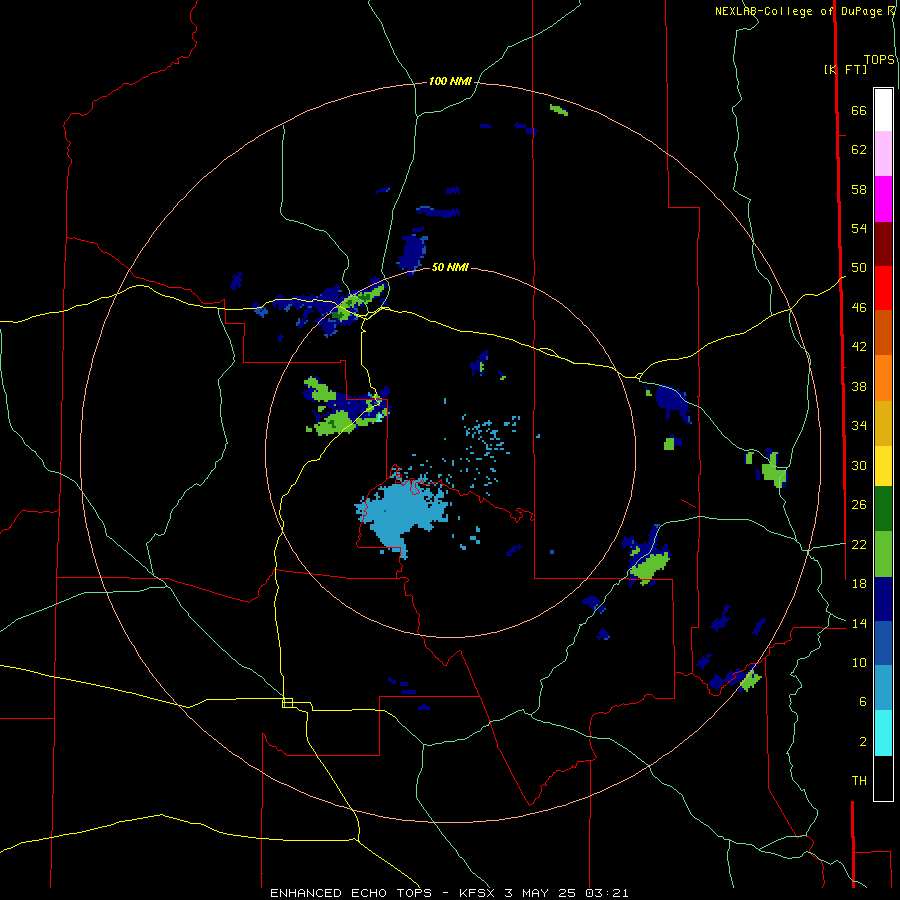The image size is (900, 900).
Task: Pick the bright red legend swatch
Action: click(x=883, y=288)
